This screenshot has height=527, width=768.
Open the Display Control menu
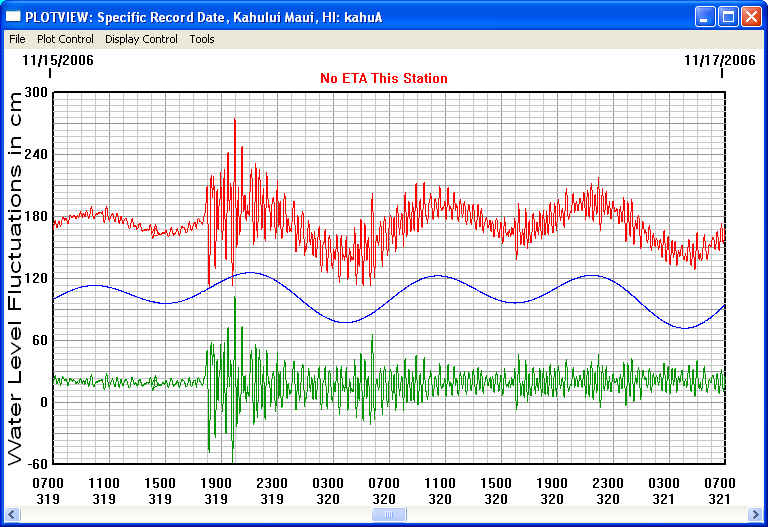pyautogui.click(x=141, y=39)
